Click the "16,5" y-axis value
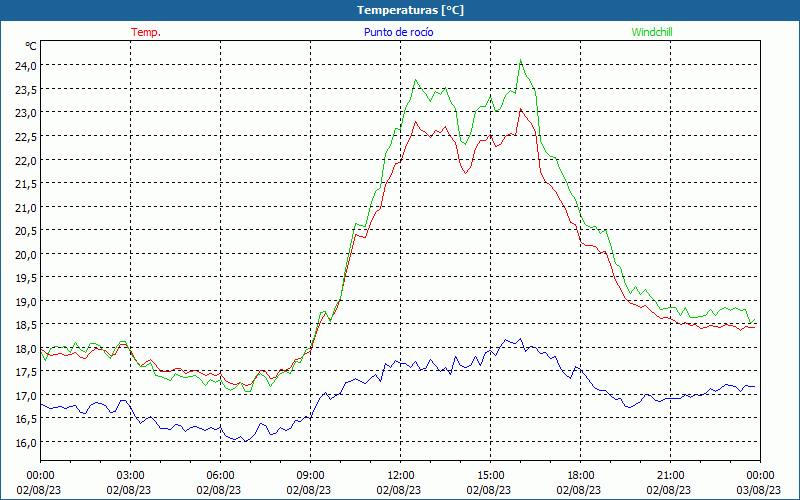The height and width of the screenshot is (500, 800). [x=26, y=419]
